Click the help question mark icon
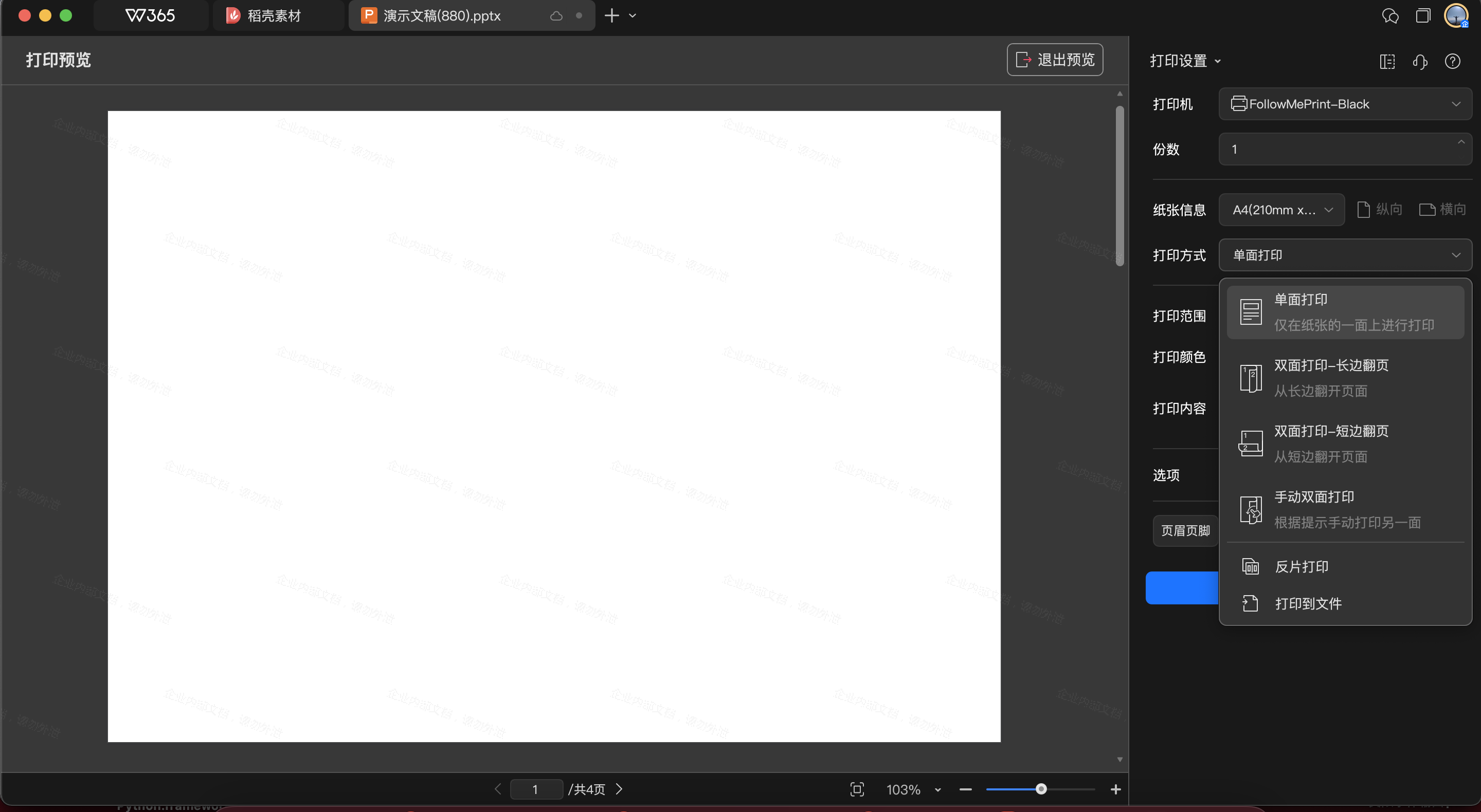Screen dimensions: 1481x812 [x=1452, y=61]
